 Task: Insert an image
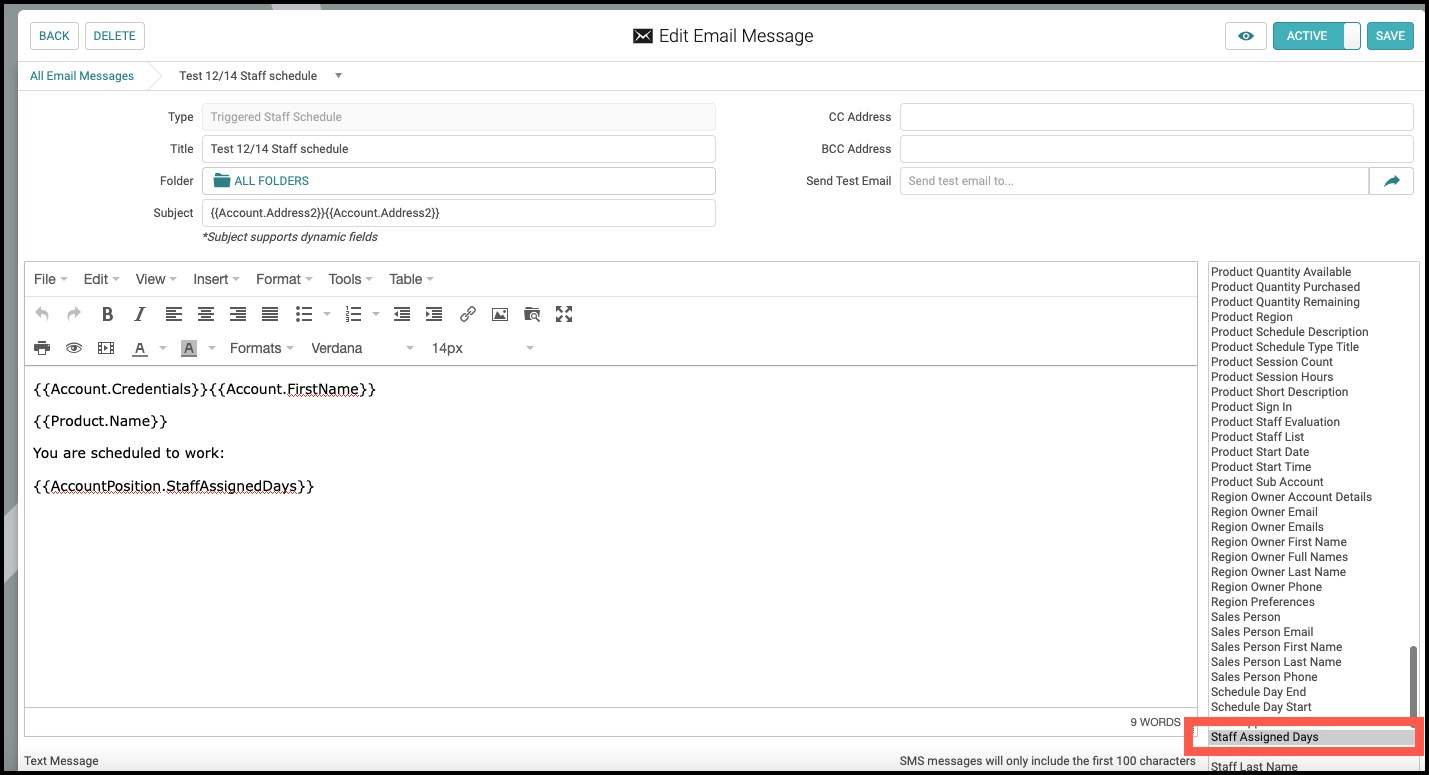(500, 314)
